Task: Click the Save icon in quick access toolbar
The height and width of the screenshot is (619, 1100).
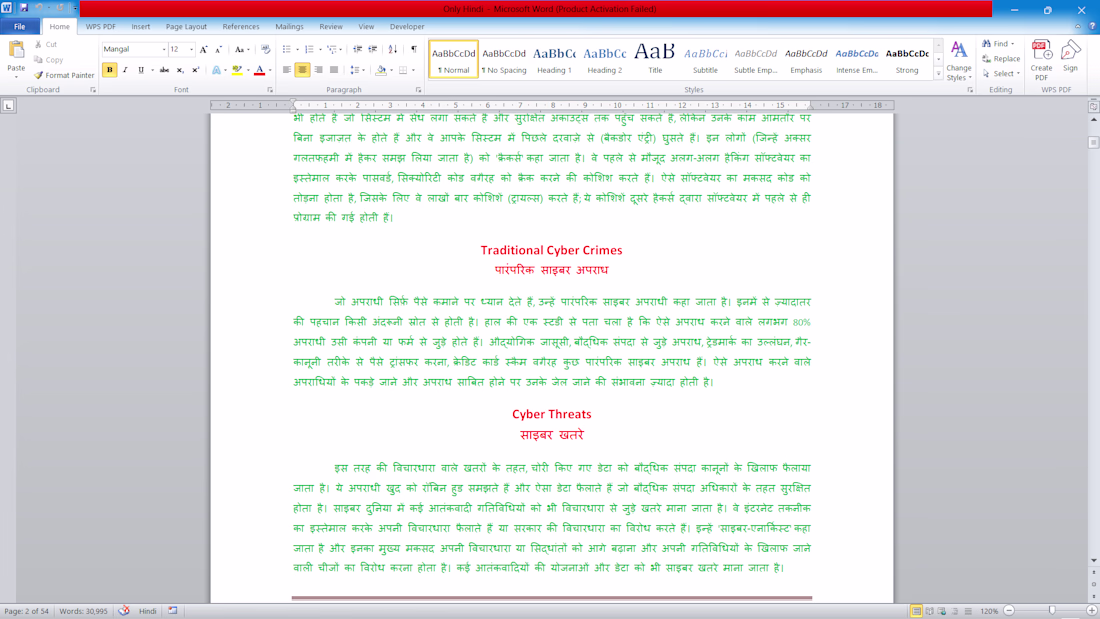Action: click(x=24, y=8)
